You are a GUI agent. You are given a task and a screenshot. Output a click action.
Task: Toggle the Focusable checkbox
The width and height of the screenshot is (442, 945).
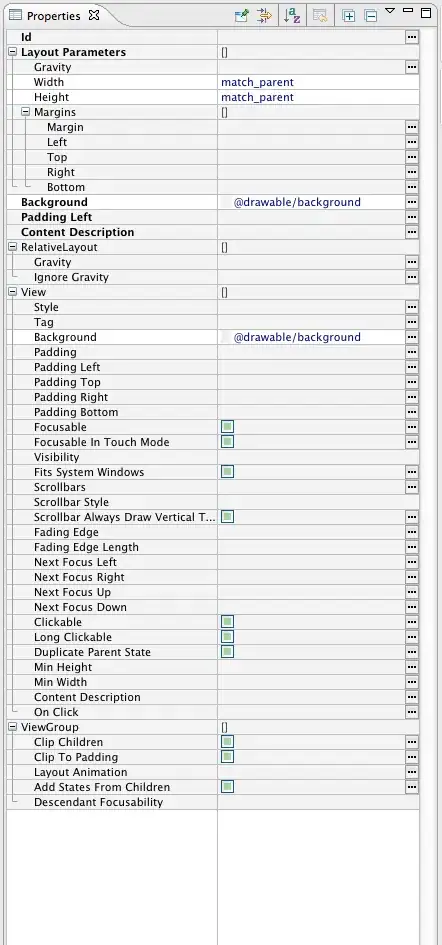point(227,427)
